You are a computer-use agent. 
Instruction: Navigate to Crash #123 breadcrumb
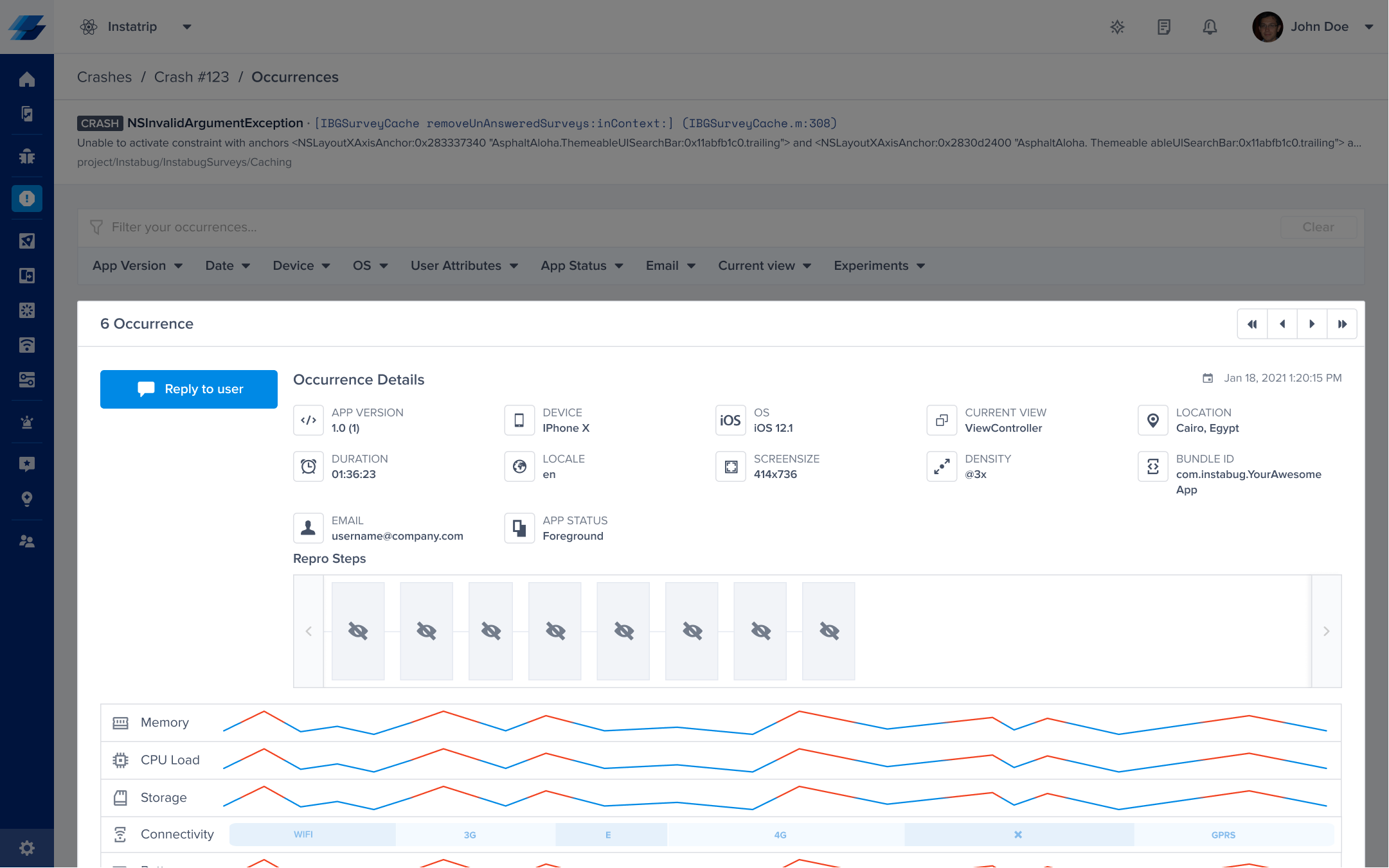(192, 77)
